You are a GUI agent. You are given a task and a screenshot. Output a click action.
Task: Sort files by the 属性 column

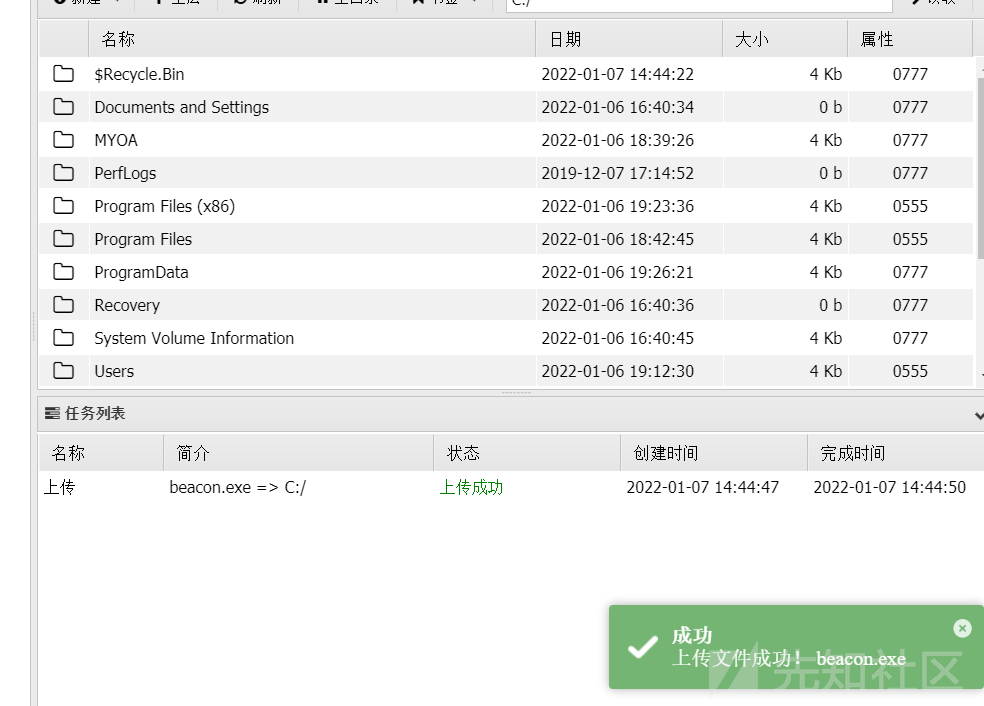pyautogui.click(x=910, y=39)
